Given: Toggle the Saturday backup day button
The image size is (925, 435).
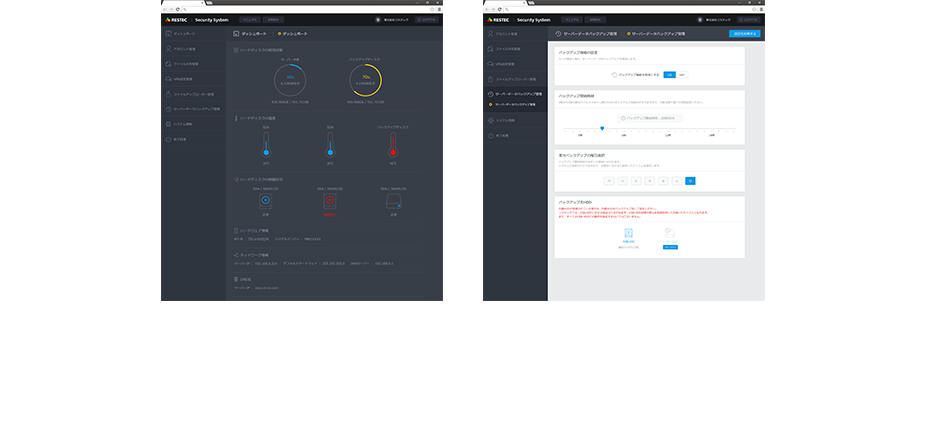Looking at the screenshot, I should [x=677, y=181].
